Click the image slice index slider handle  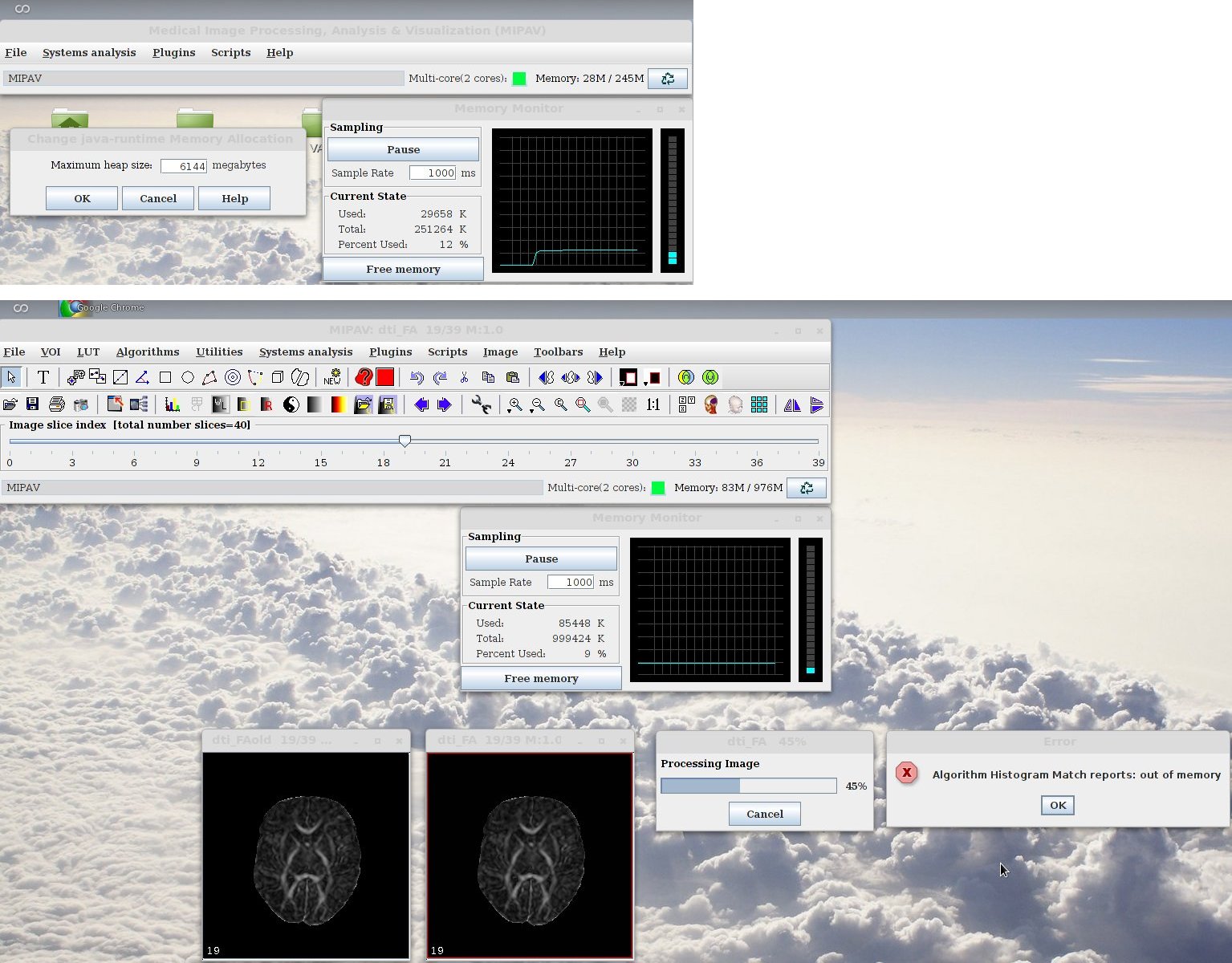click(x=405, y=441)
